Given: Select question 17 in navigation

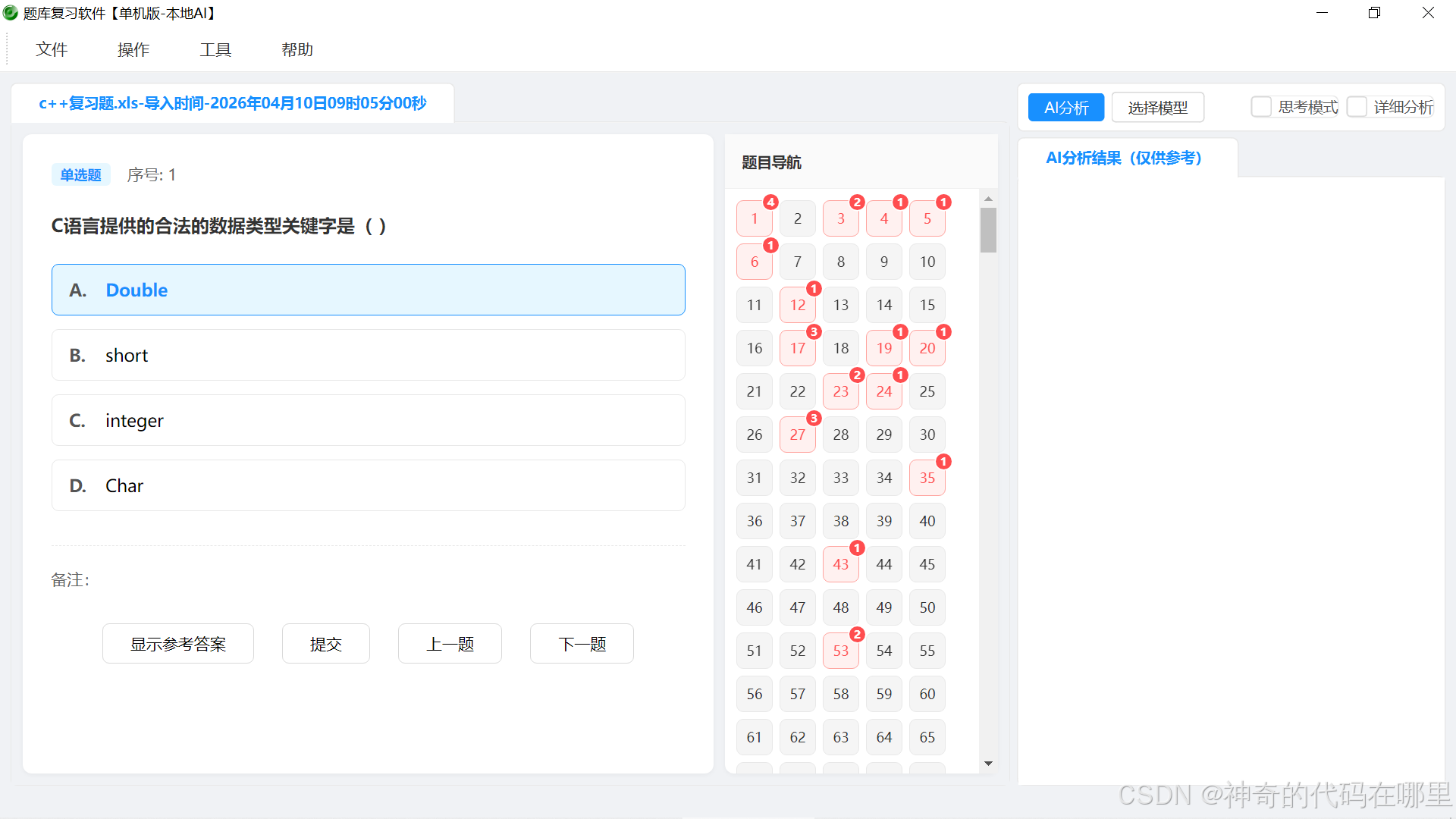Looking at the screenshot, I should (x=798, y=348).
